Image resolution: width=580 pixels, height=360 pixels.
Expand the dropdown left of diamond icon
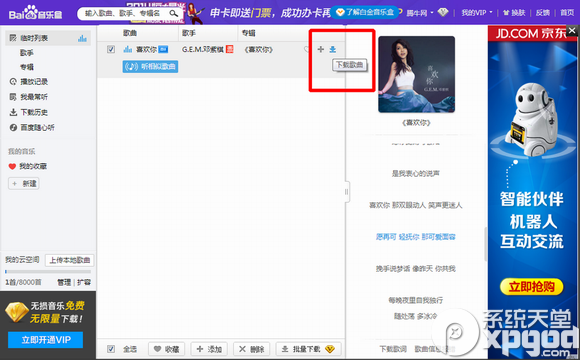(x=432, y=13)
